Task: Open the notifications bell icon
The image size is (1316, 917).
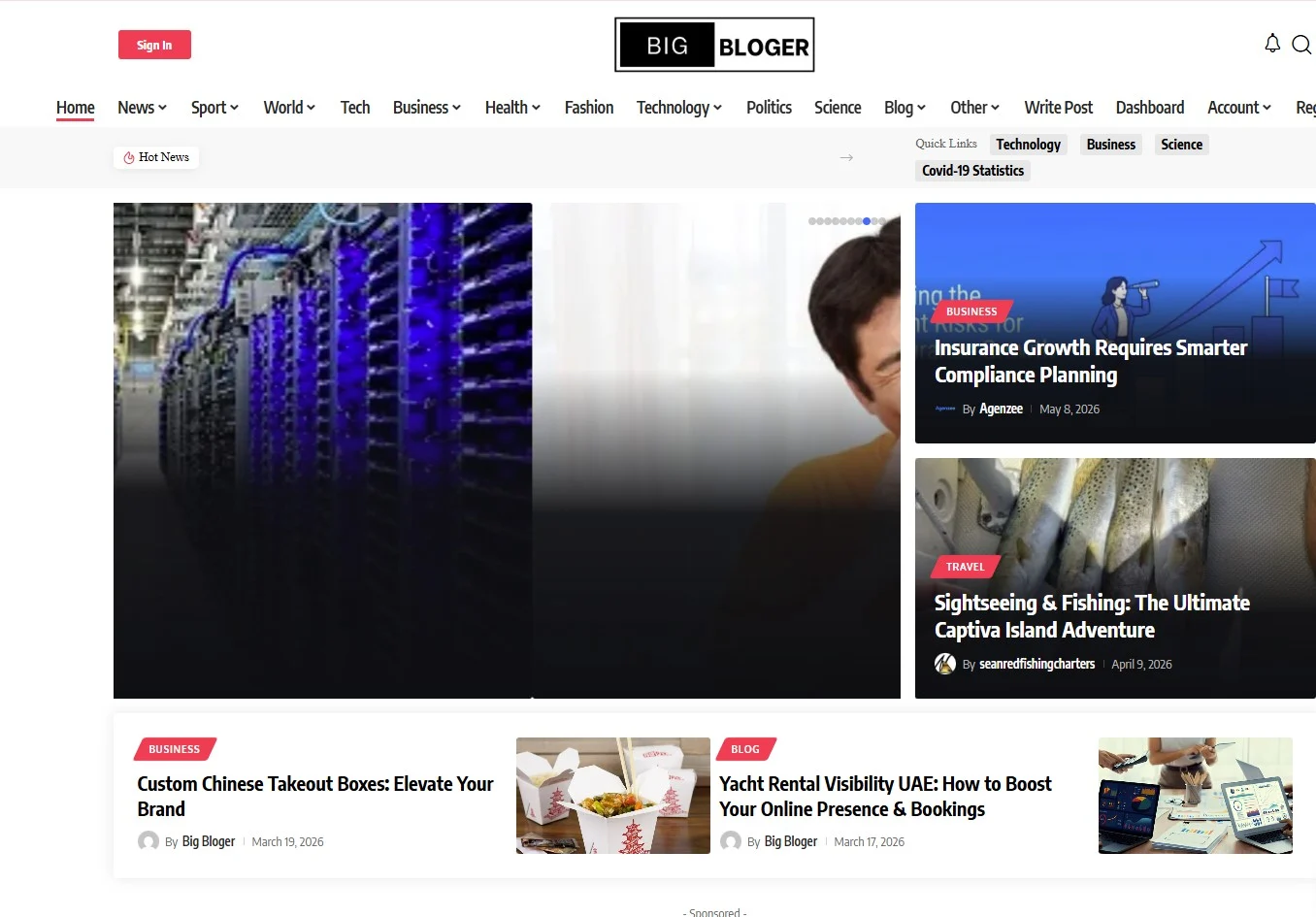Action: pyautogui.click(x=1272, y=44)
